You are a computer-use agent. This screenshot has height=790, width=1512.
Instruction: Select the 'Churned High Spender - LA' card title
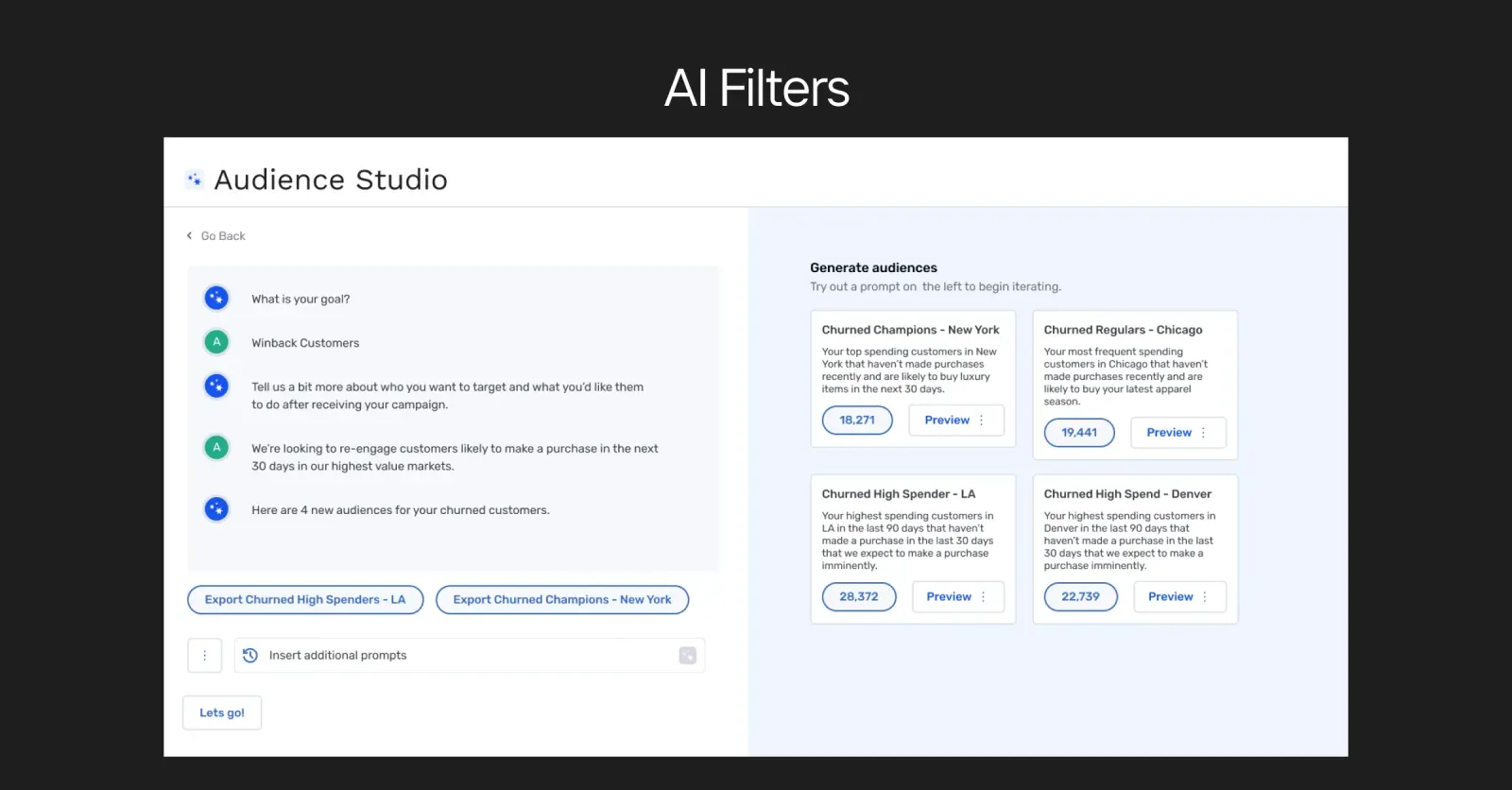(898, 493)
